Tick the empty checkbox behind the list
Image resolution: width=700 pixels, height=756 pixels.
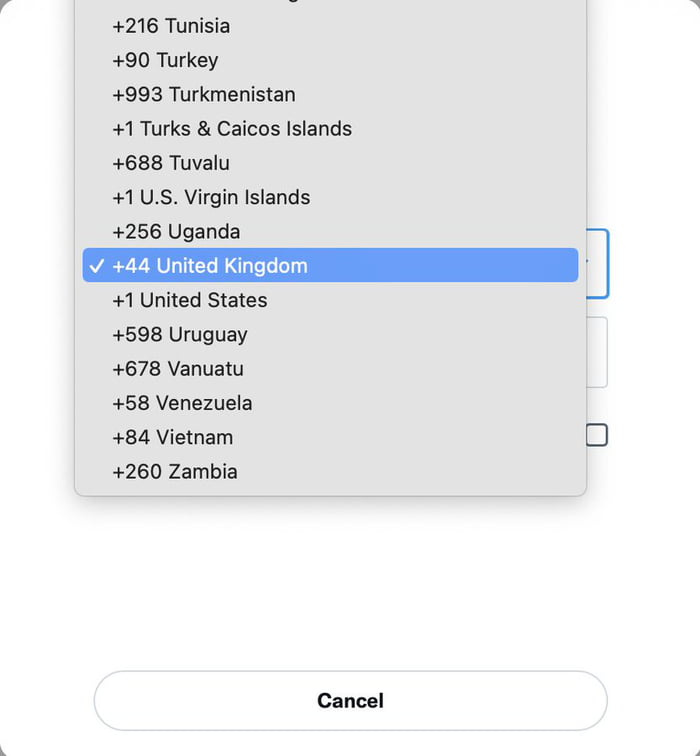[x=597, y=435]
